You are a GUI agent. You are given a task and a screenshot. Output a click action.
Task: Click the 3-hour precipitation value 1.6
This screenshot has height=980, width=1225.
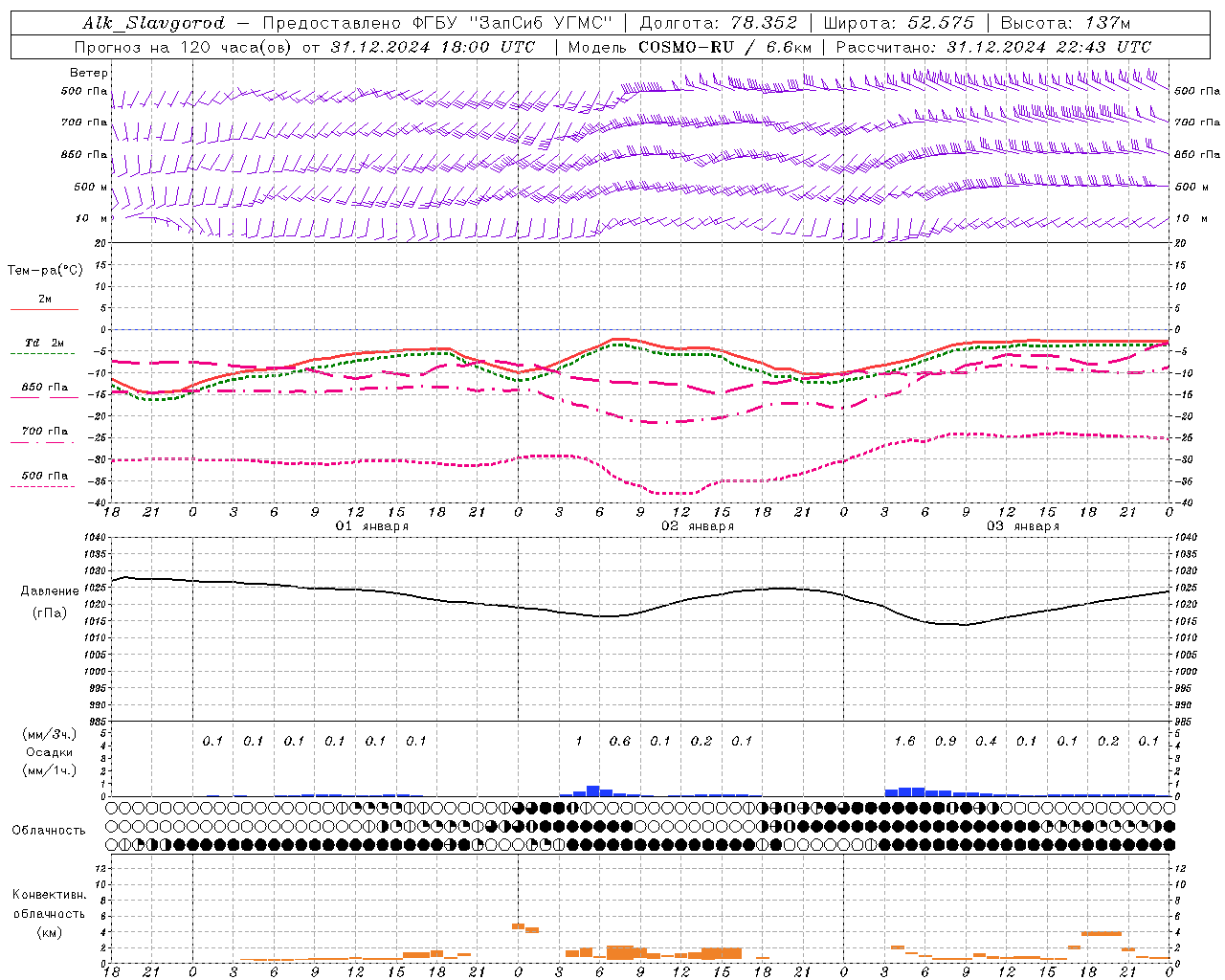tap(904, 741)
